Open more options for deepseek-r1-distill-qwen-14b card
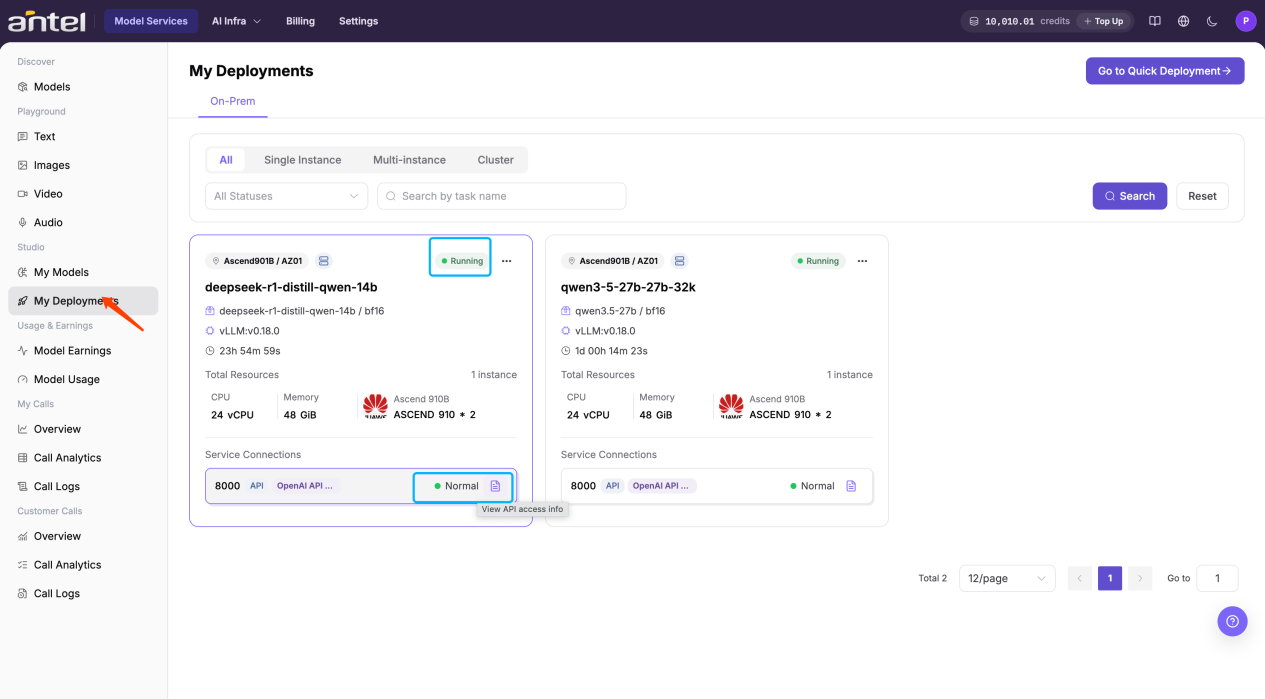Screen dimensions: 1265x699 point(506,261)
